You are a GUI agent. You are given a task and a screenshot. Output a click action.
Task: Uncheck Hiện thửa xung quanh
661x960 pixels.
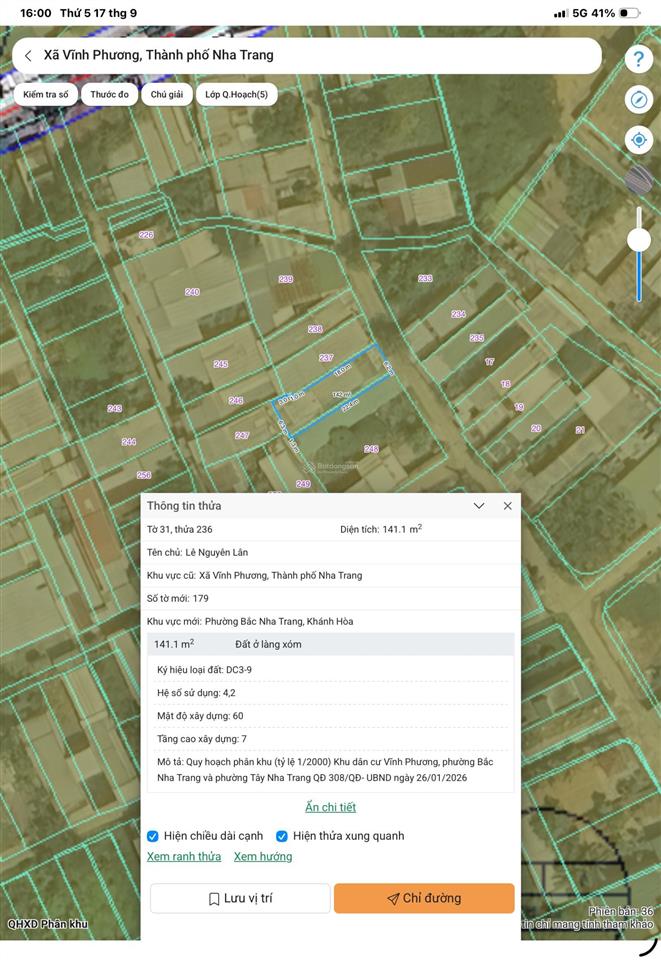[282, 836]
